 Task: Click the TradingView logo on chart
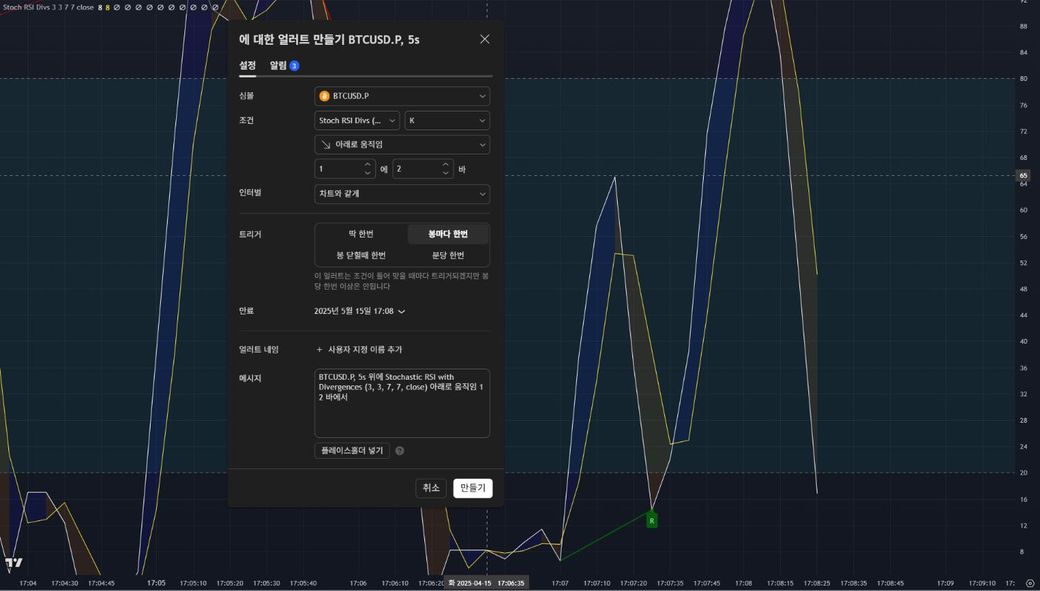13,563
